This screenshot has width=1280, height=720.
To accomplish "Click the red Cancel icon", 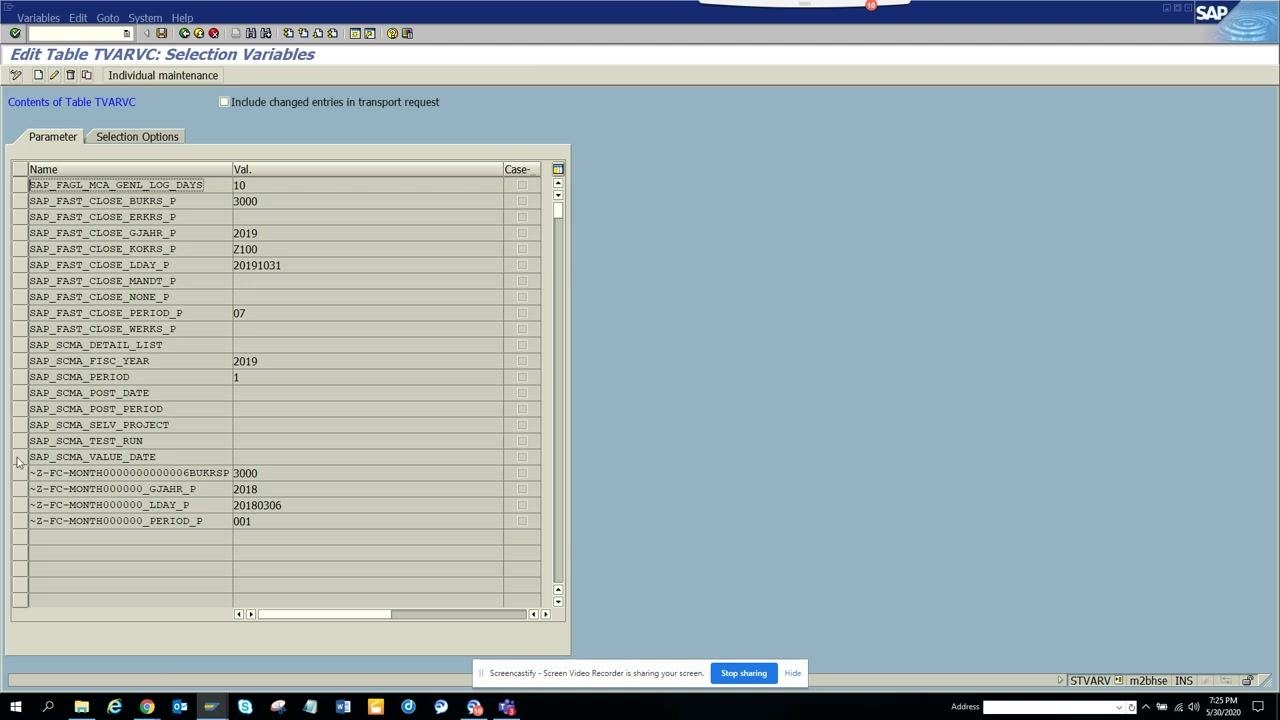I will pos(213,33).
